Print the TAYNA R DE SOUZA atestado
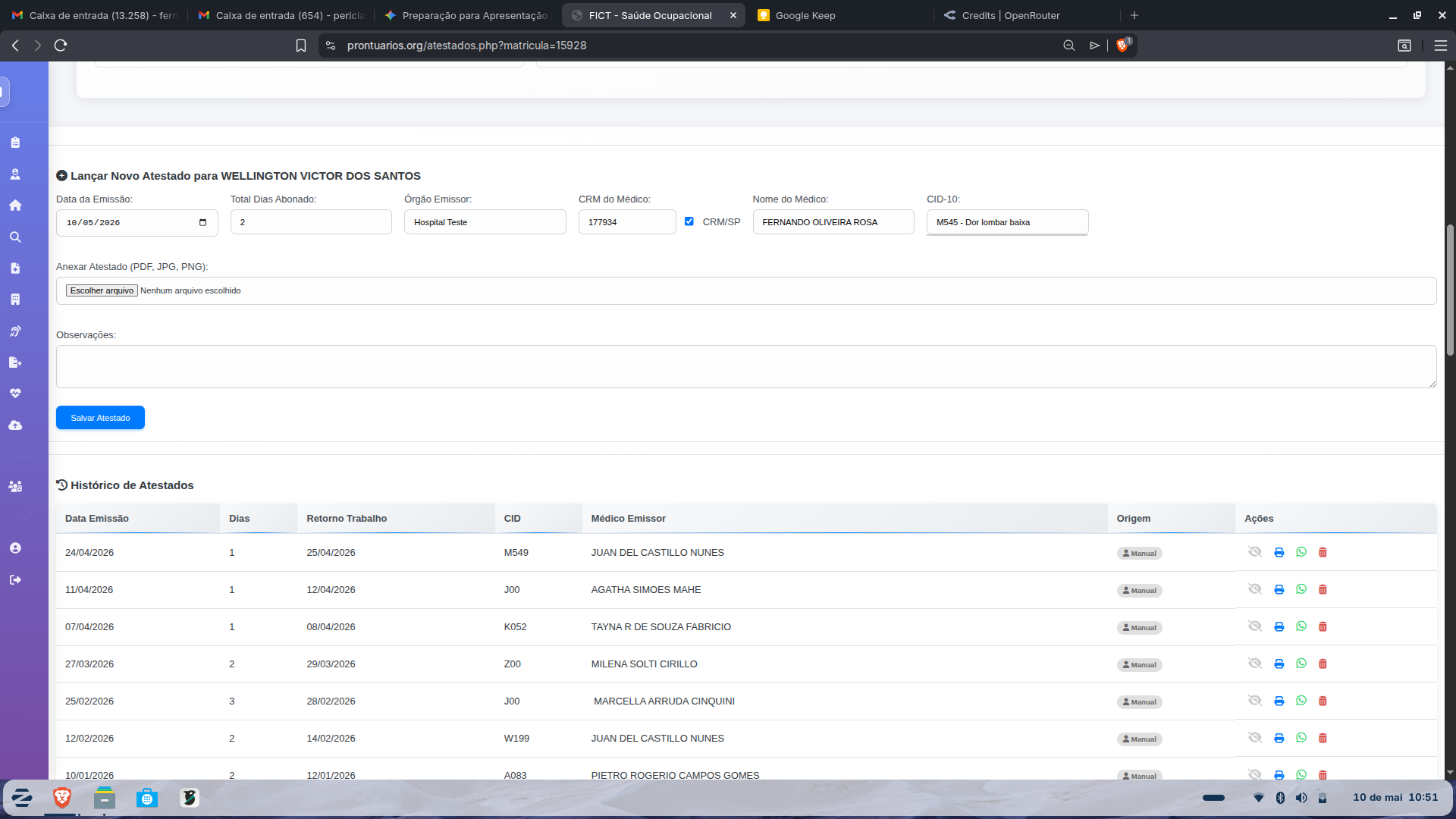The height and width of the screenshot is (819, 1456). 1279,627
